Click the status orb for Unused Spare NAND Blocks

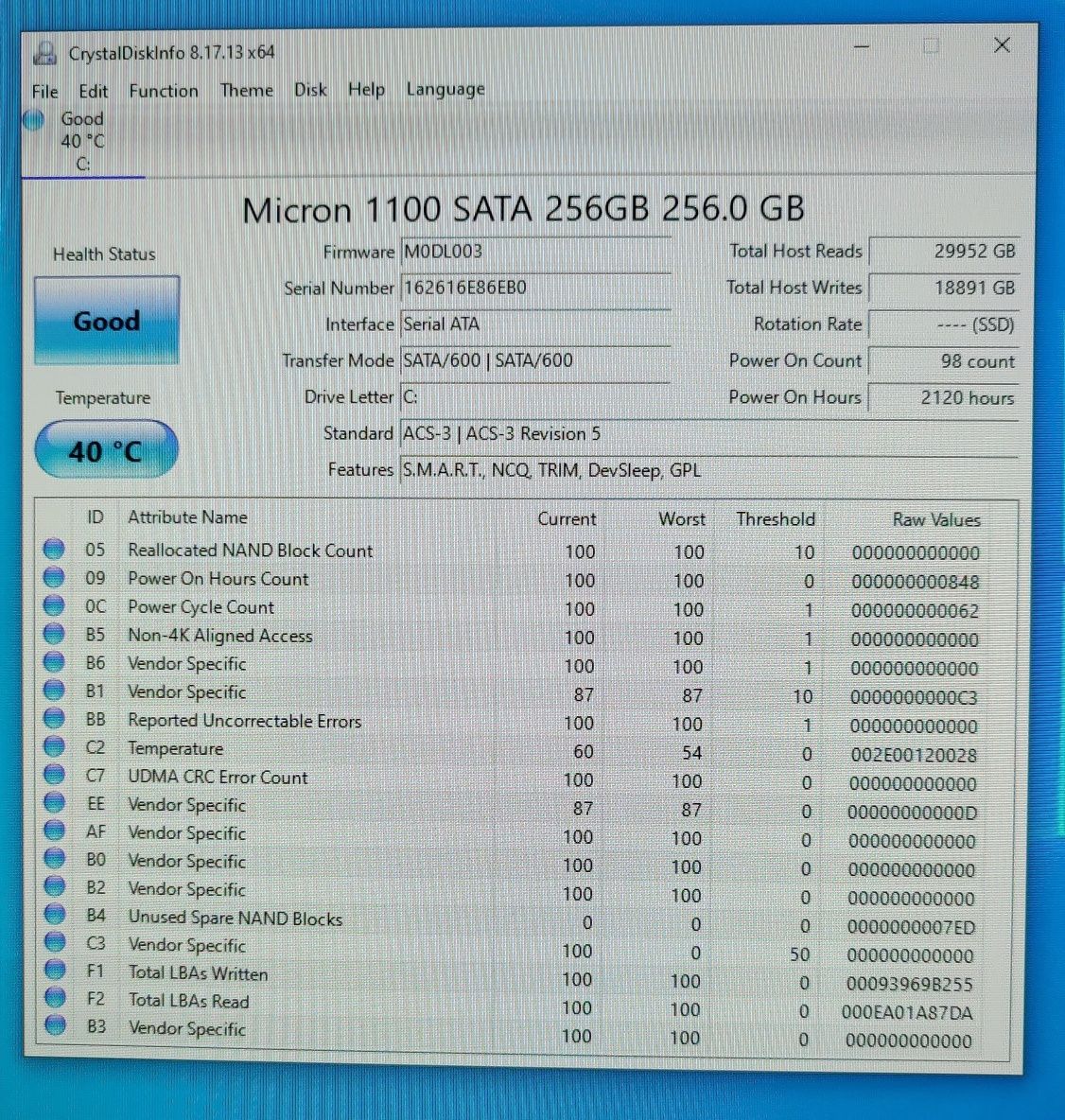pyautogui.click(x=54, y=914)
